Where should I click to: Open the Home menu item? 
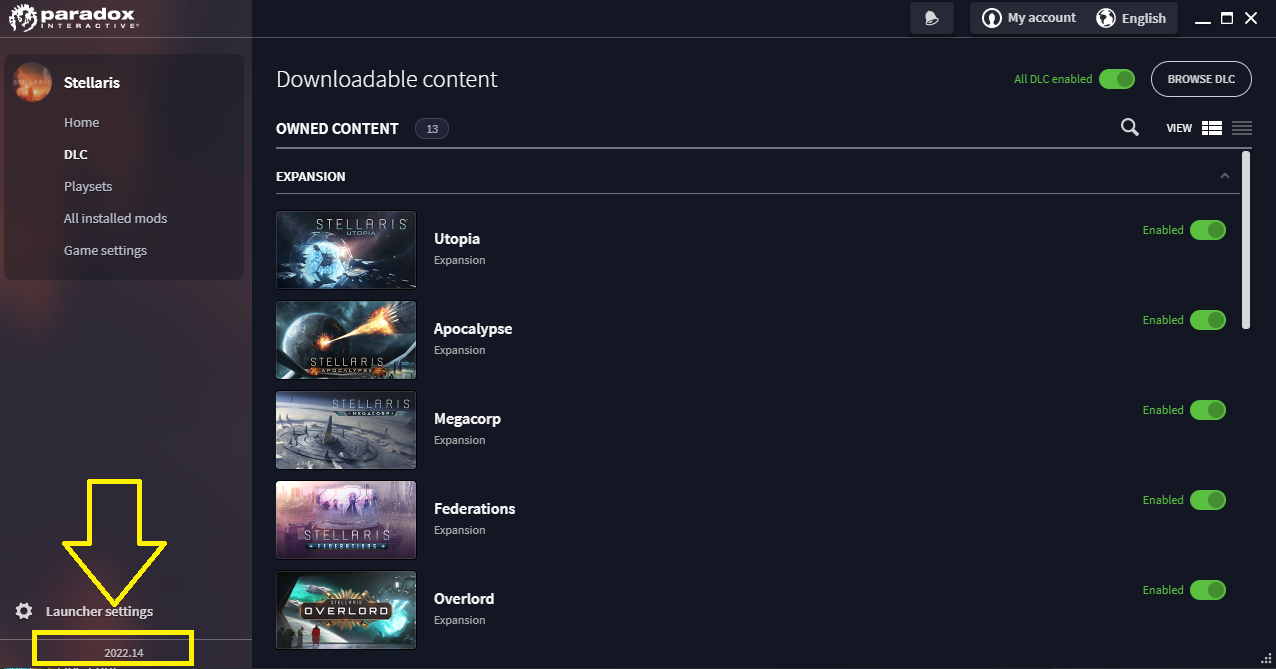tap(82, 122)
